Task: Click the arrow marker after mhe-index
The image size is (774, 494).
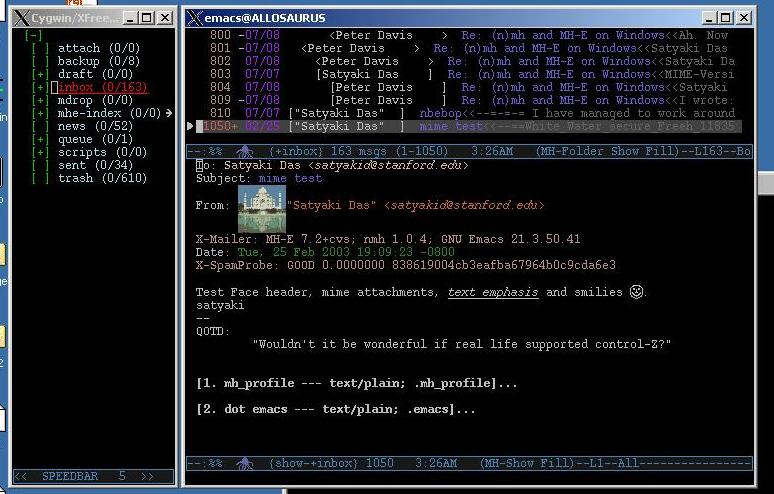Action: click(169, 113)
